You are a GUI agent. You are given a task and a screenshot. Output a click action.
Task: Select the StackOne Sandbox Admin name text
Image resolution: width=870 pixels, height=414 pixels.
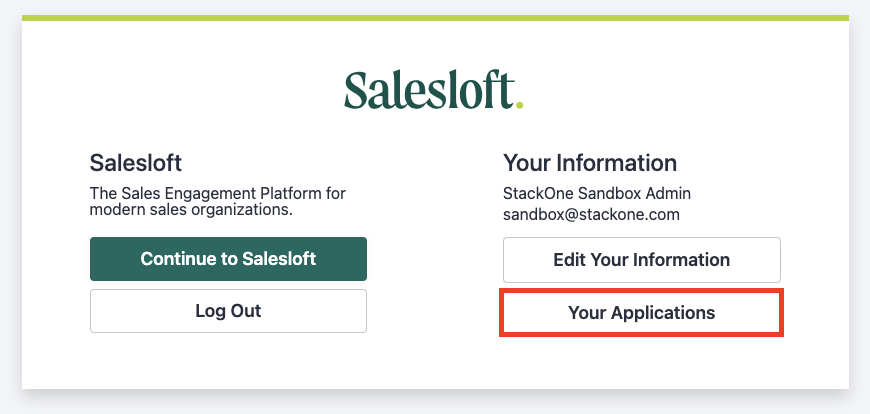click(597, 194)
